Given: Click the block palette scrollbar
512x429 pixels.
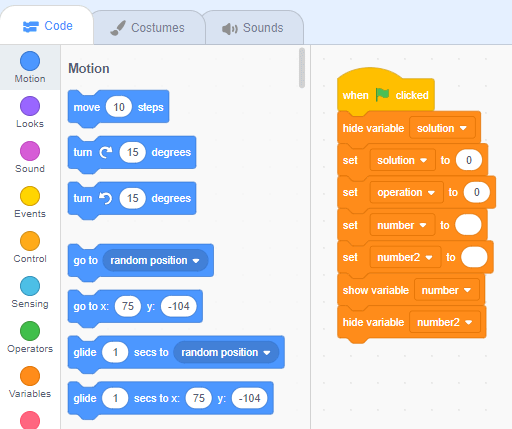Looking at the screenshot, I should coord(302,68).
